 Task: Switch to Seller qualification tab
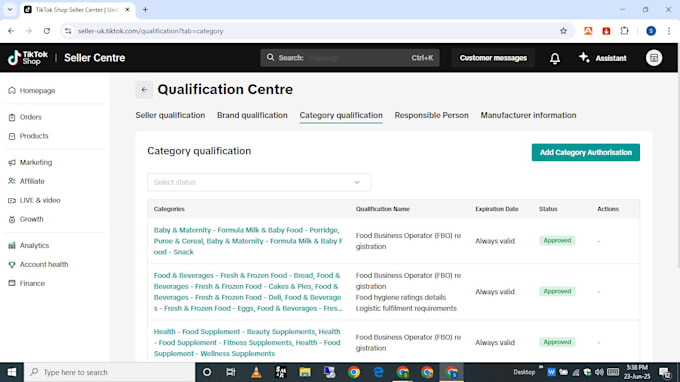170,115
